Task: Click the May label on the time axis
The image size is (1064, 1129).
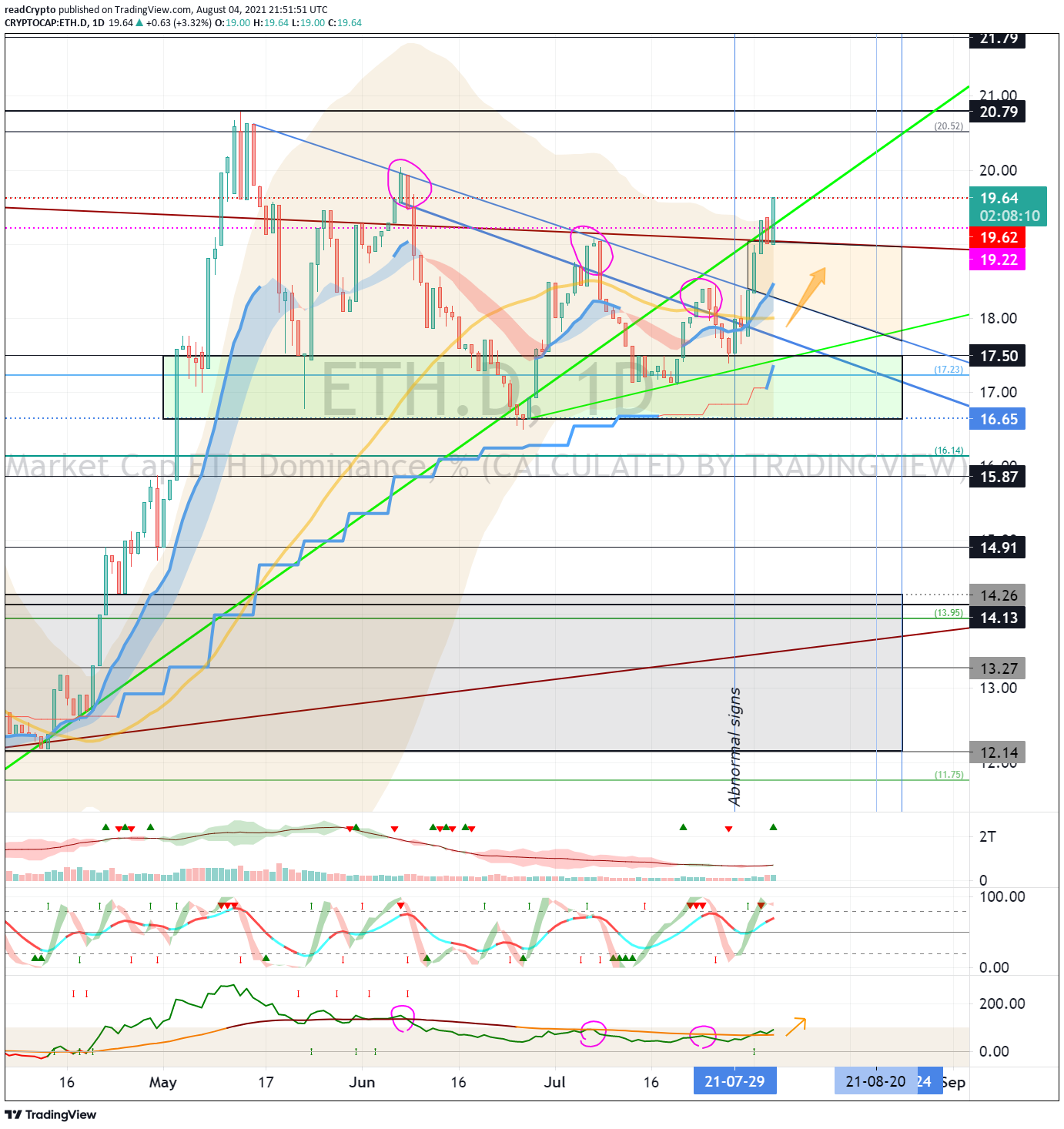Action: tap(163, 1082)
